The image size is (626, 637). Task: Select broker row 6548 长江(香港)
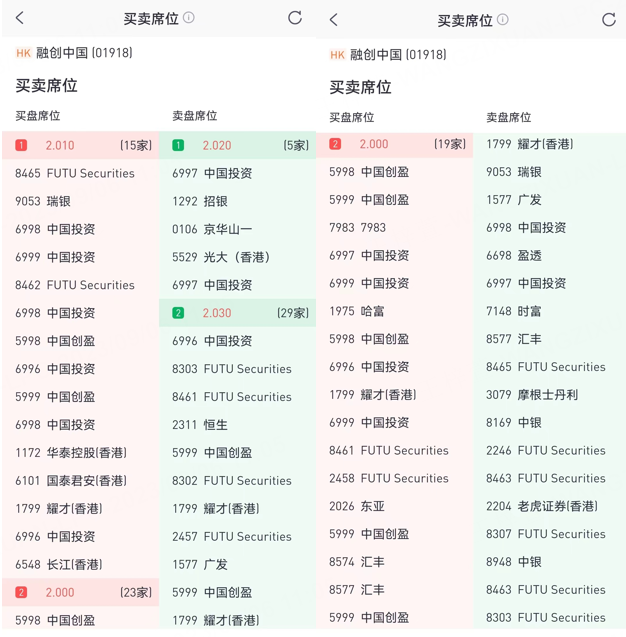pos(80,564)
